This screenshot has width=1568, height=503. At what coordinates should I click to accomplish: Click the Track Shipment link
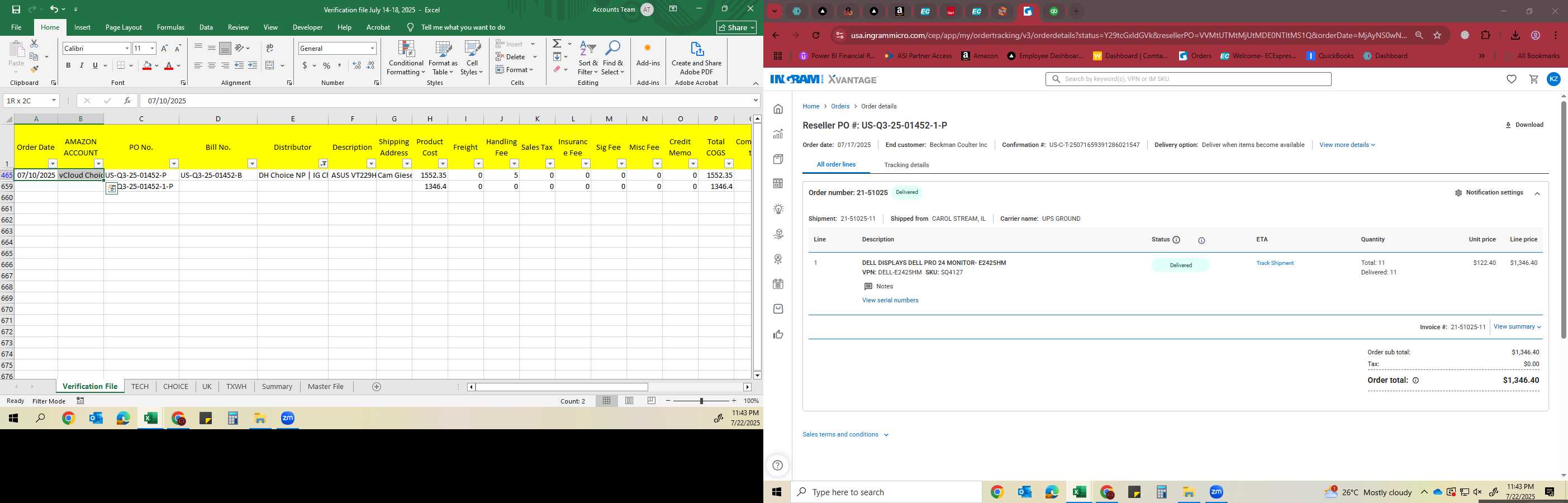pyautogui.click(x=1275, y=263)
